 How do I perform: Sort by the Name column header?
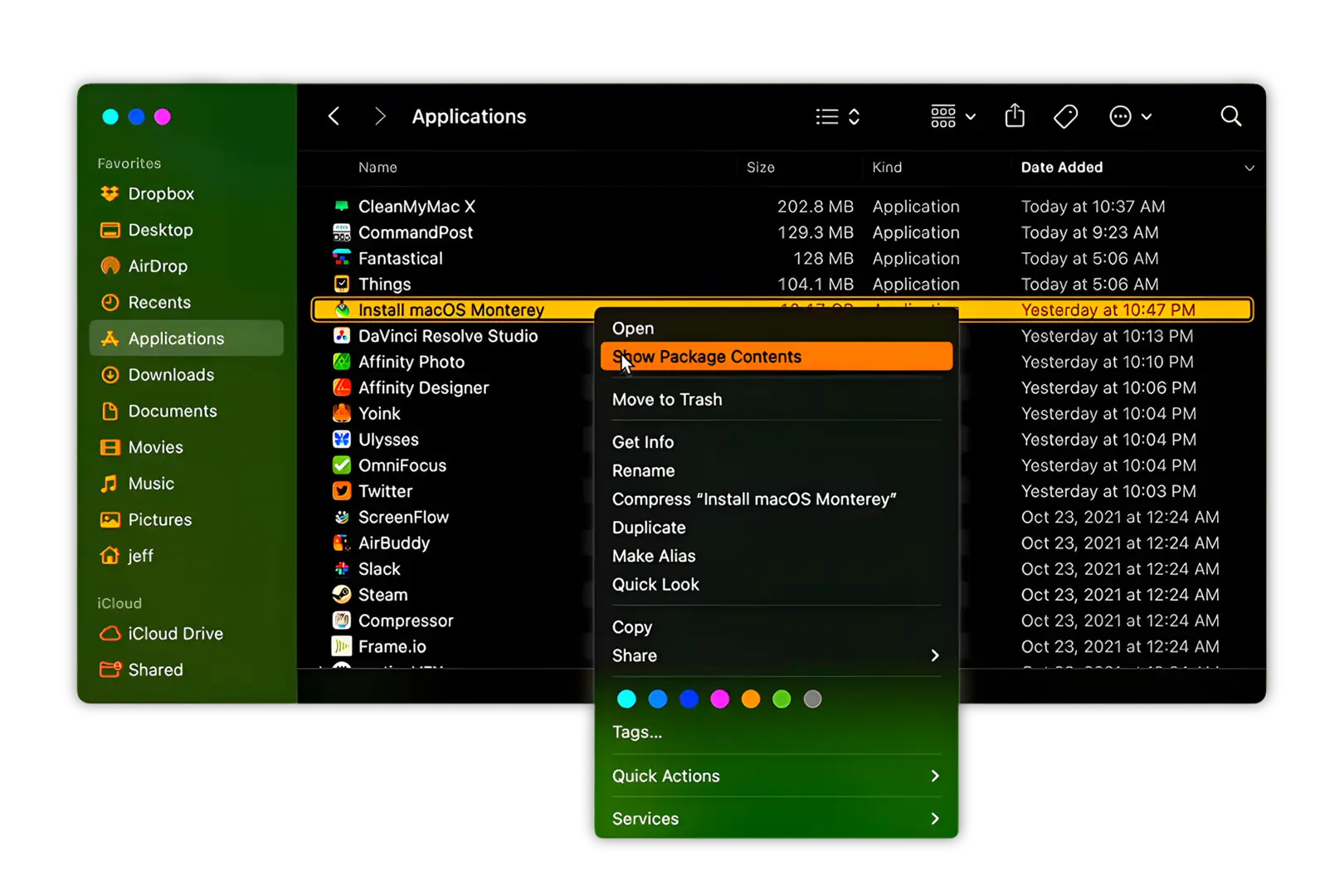pyautogui.click(x=377, y=168)
